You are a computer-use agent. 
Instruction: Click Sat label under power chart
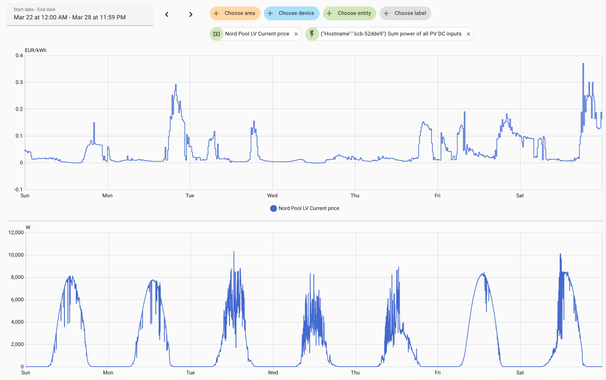tap(520, 373)
